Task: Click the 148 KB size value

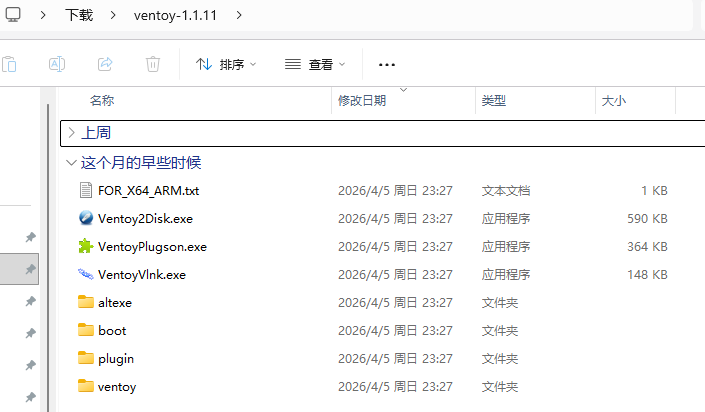Action: (x=647, y=274)
